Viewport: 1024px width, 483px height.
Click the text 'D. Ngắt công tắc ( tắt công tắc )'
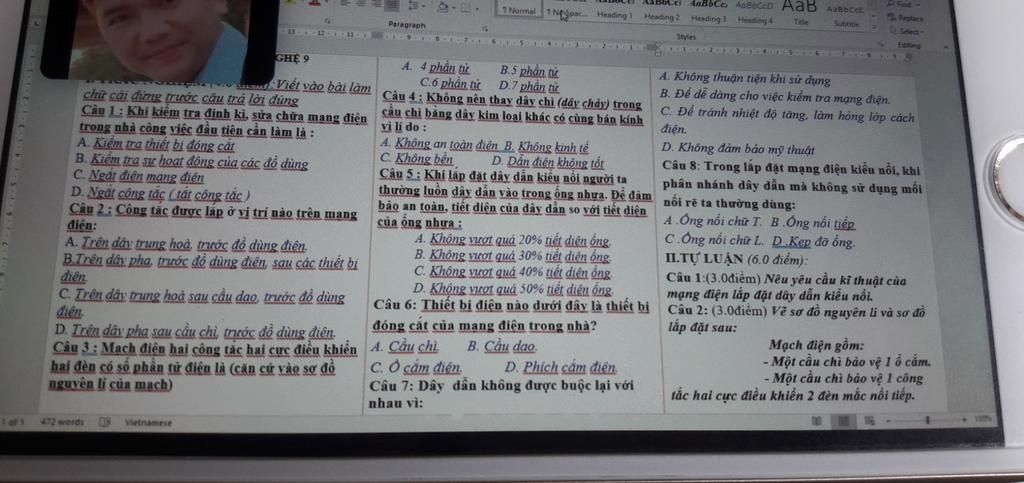click(161, 194)
